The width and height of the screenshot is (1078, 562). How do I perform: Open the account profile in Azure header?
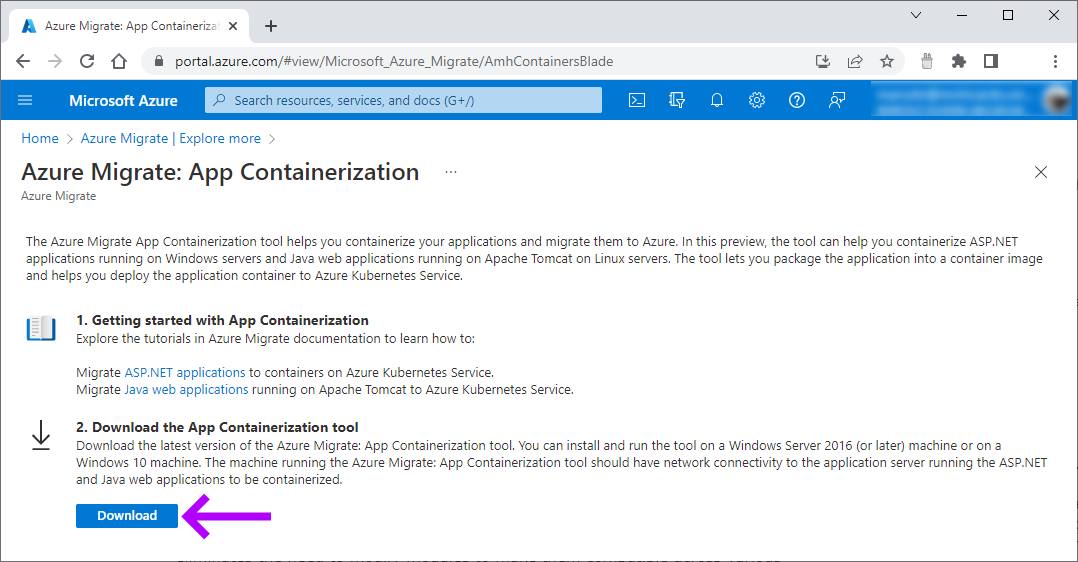pos(974,100)
